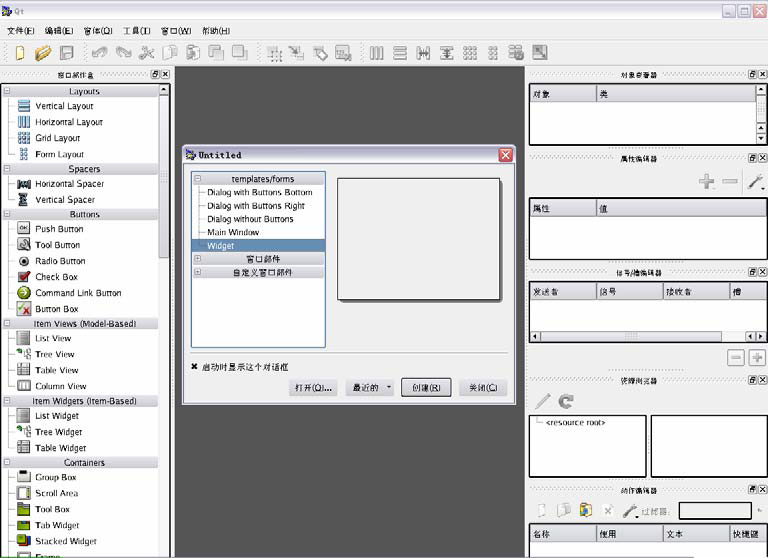Click the Open file folder icon
This screenshot has width=768, height=558.
tap(43, 53)
